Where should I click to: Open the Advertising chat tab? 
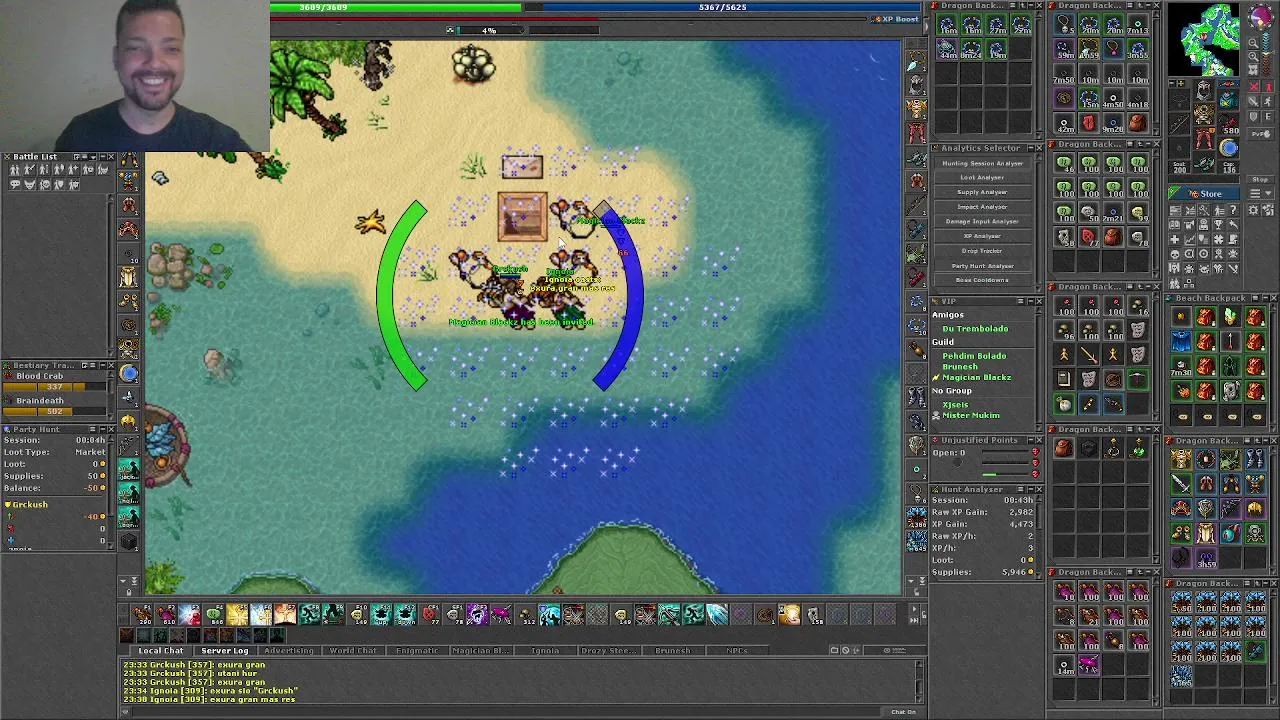tap(288, 651)
